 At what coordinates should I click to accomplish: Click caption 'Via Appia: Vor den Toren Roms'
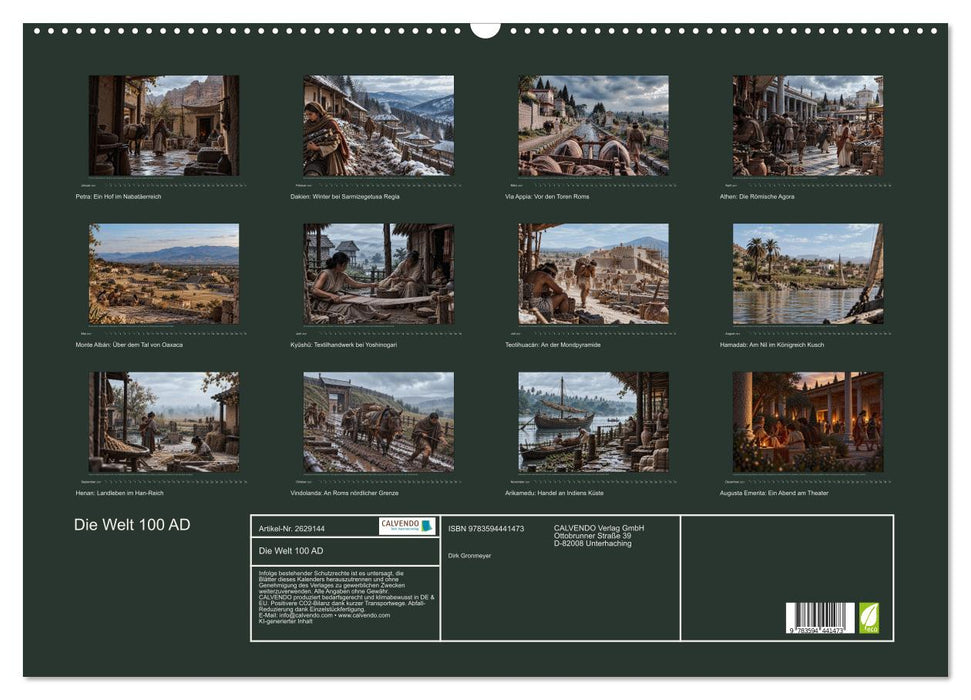[547, 196]
